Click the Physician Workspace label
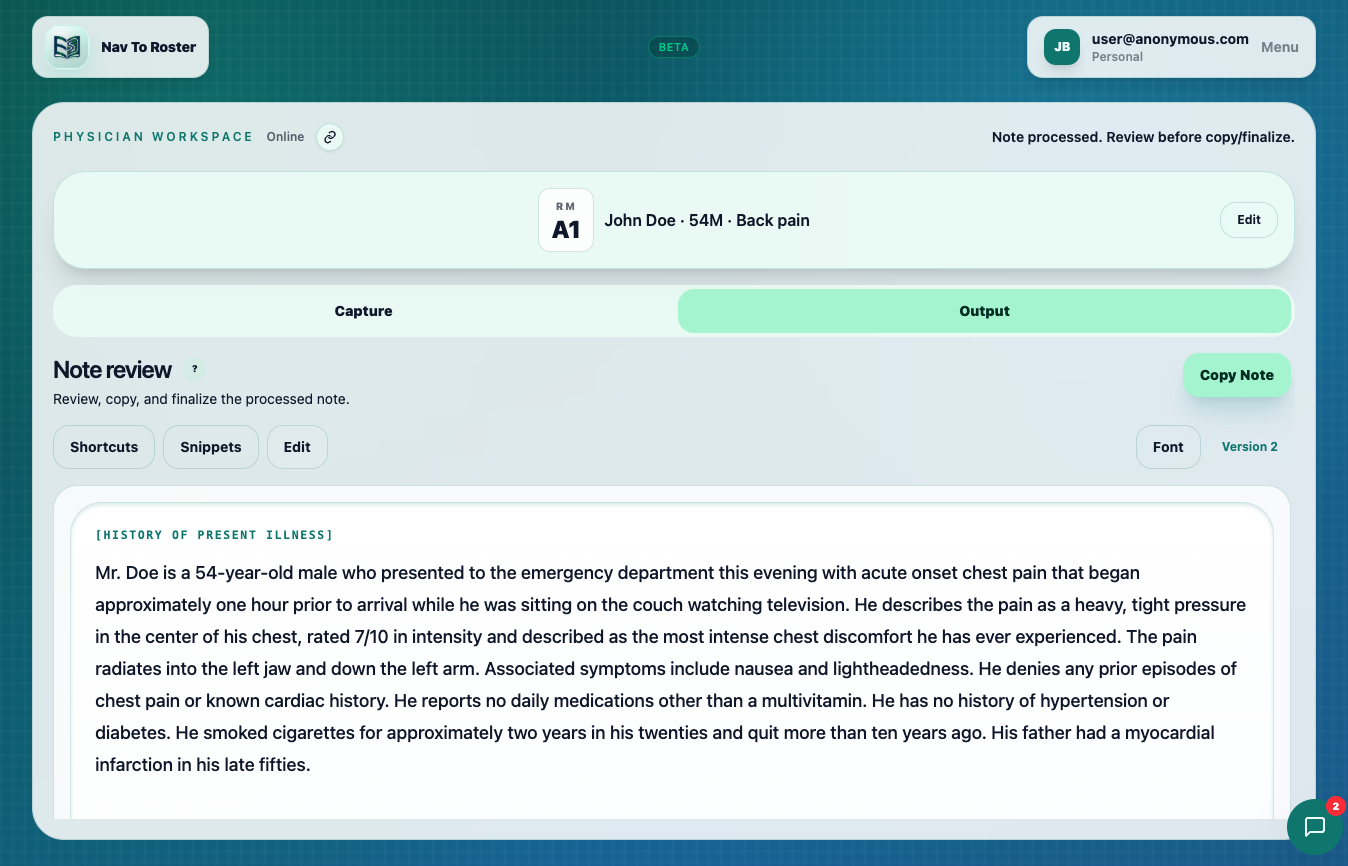1348x866 pixels. coord(153,137)
